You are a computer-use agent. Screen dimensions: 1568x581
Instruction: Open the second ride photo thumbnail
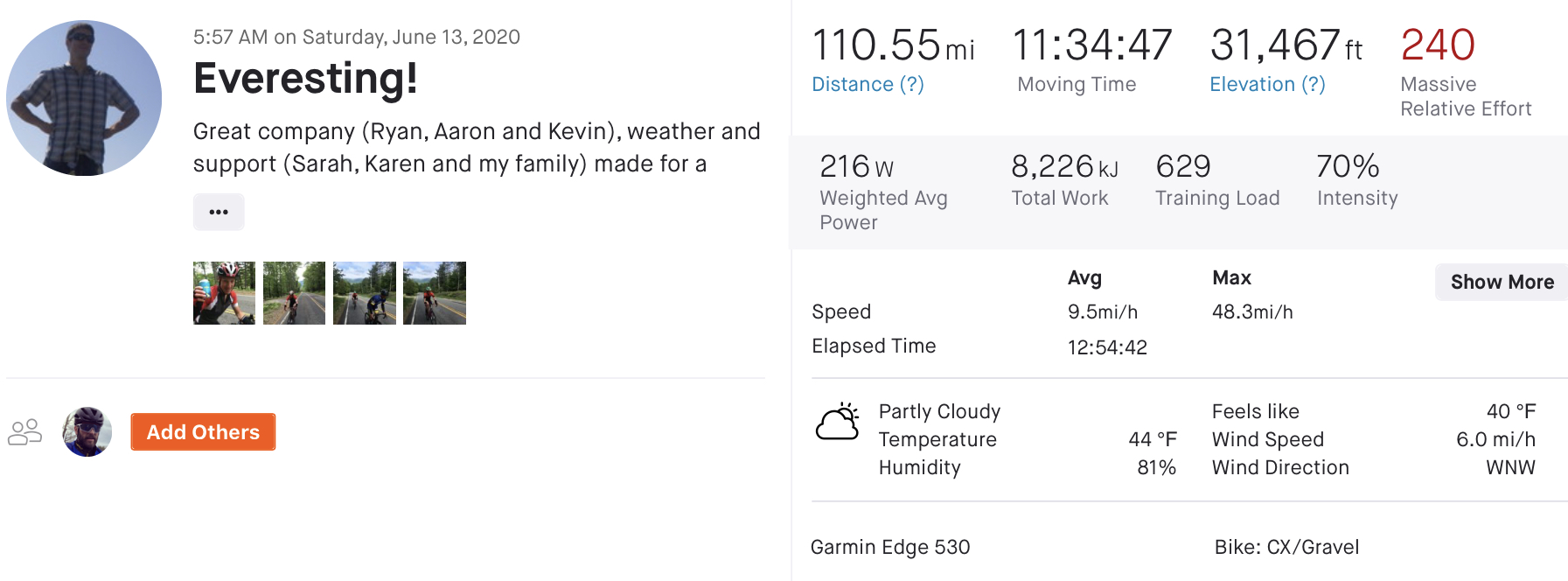(x=294, y=293)
